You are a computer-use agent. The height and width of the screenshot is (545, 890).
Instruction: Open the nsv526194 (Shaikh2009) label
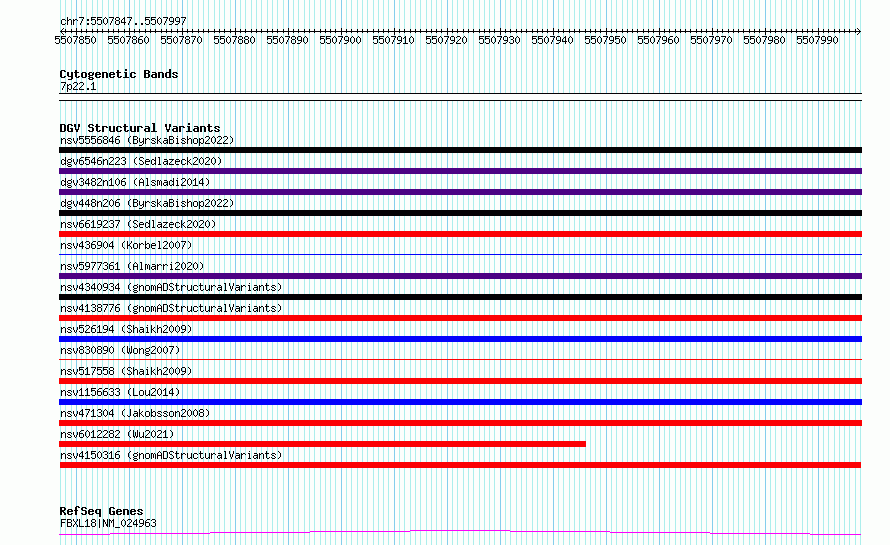(126, 329)
